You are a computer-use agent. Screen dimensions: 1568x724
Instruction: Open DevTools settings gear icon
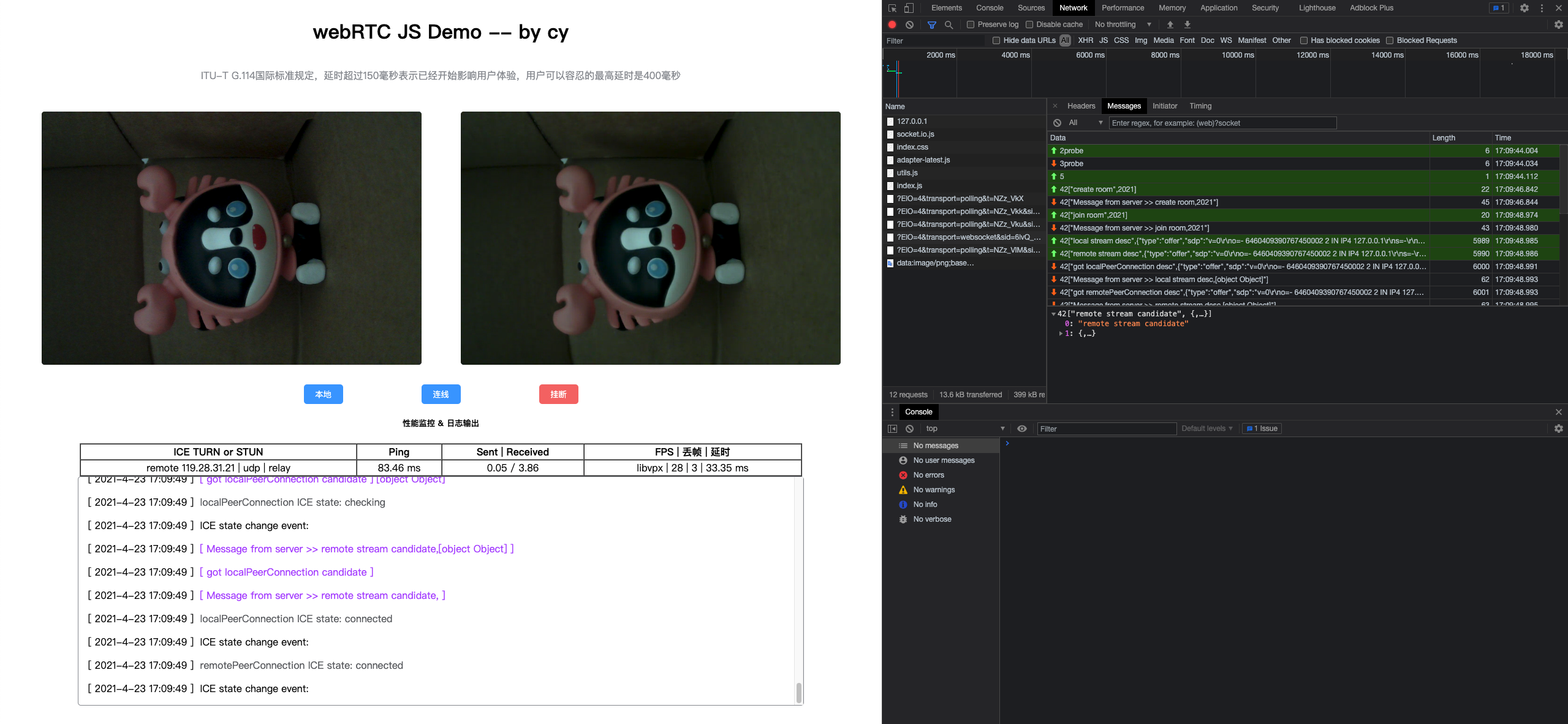click(x=1524, y=8)
